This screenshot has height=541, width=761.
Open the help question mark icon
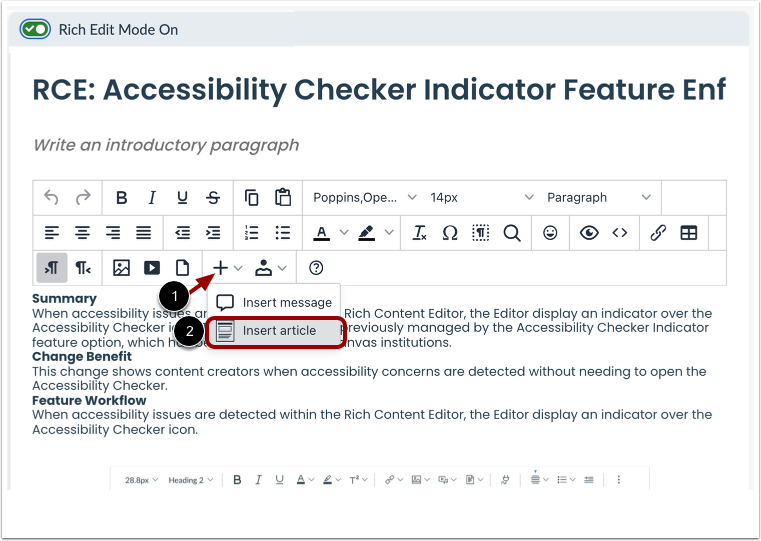click(x=316, y=268)
